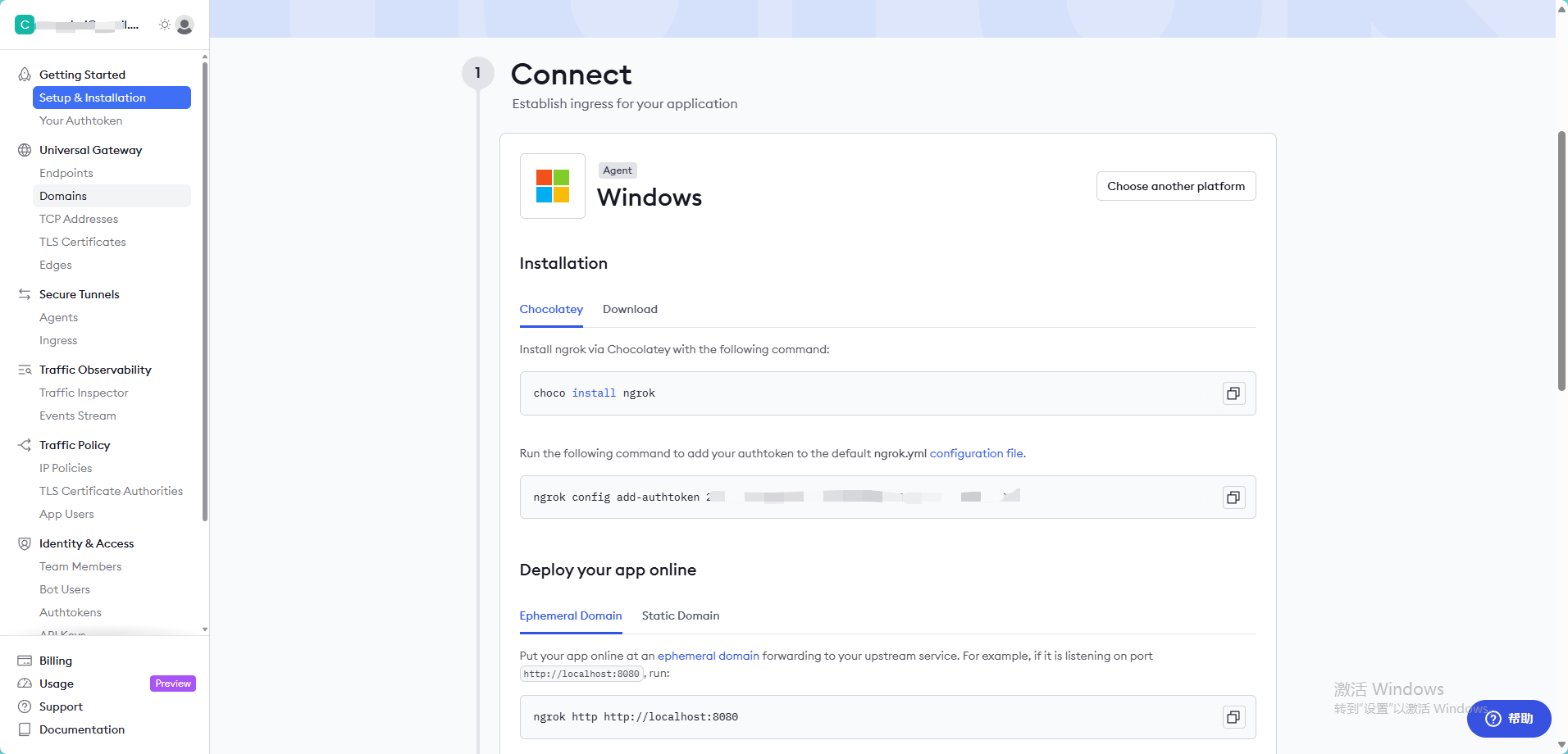Viewport: 1568px width, 754px height.
Task: Click the Identity & Access shield icon
Action: click(25, 543)
